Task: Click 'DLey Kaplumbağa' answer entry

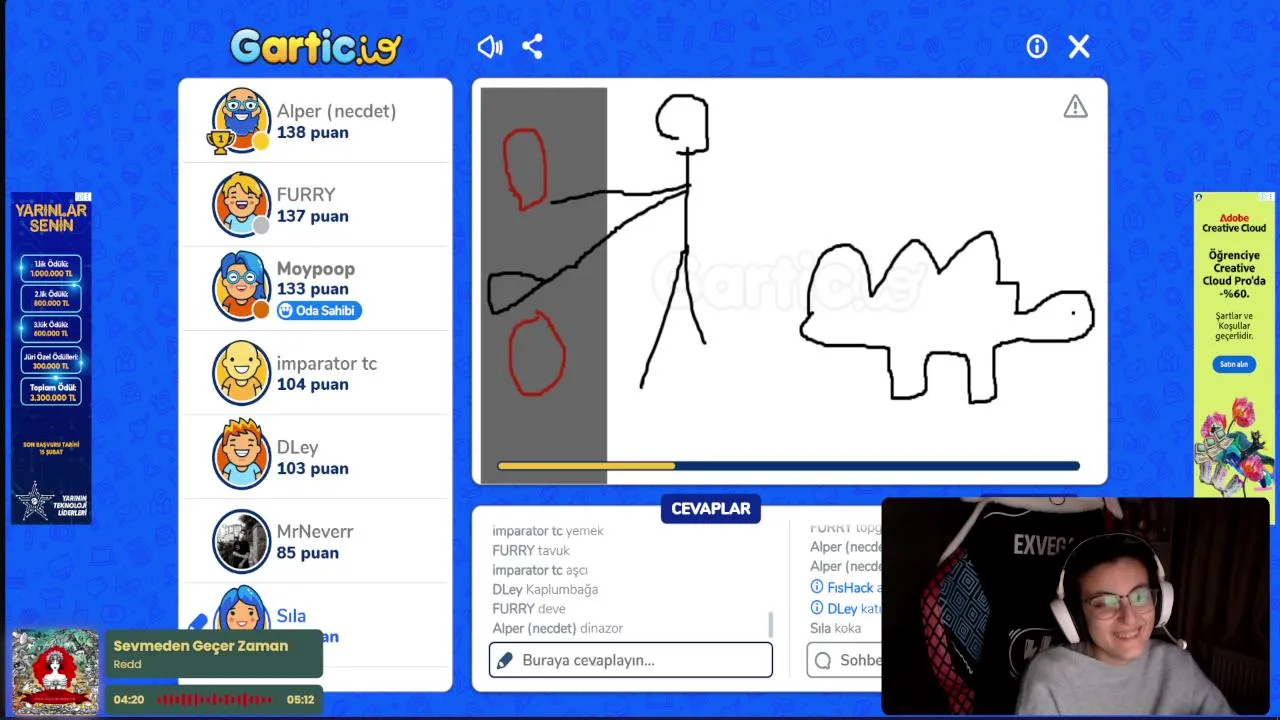Action: click(545, 589)
